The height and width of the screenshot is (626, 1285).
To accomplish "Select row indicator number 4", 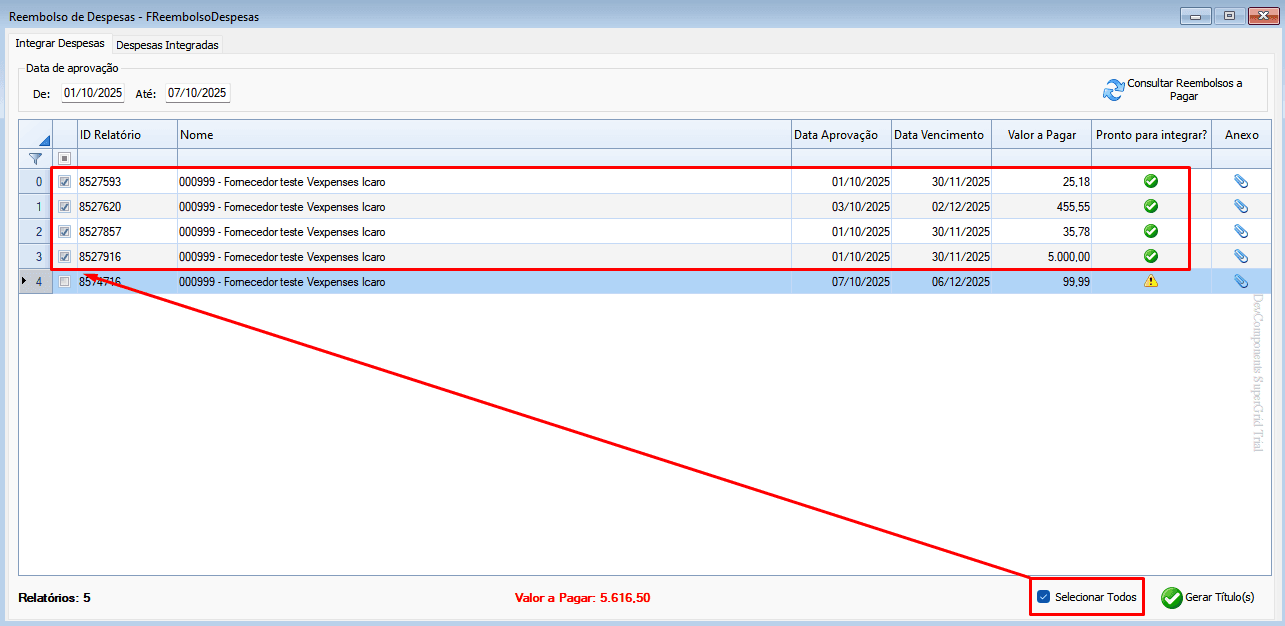I will point(35,282).
